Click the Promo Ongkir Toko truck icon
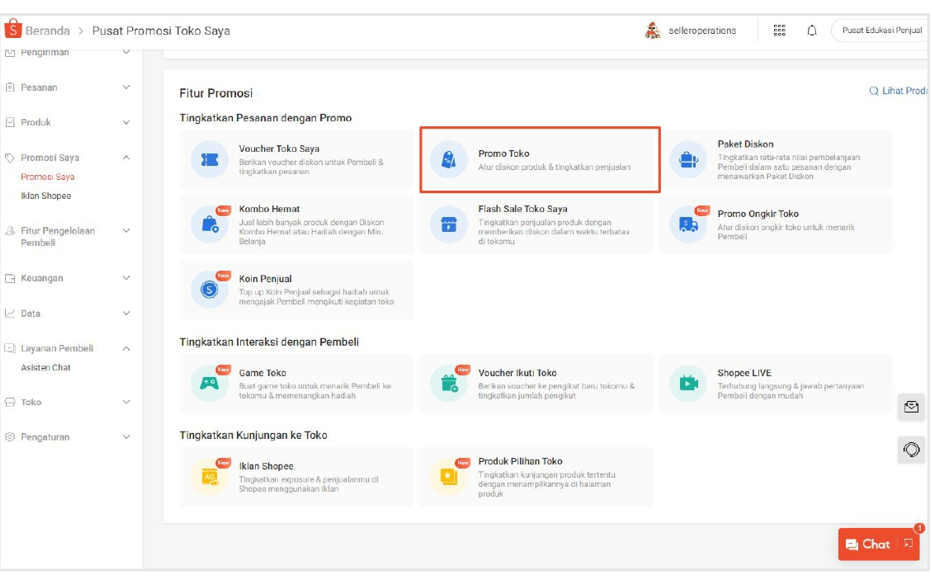Screen dimensions: 932x580 (688, 225)
